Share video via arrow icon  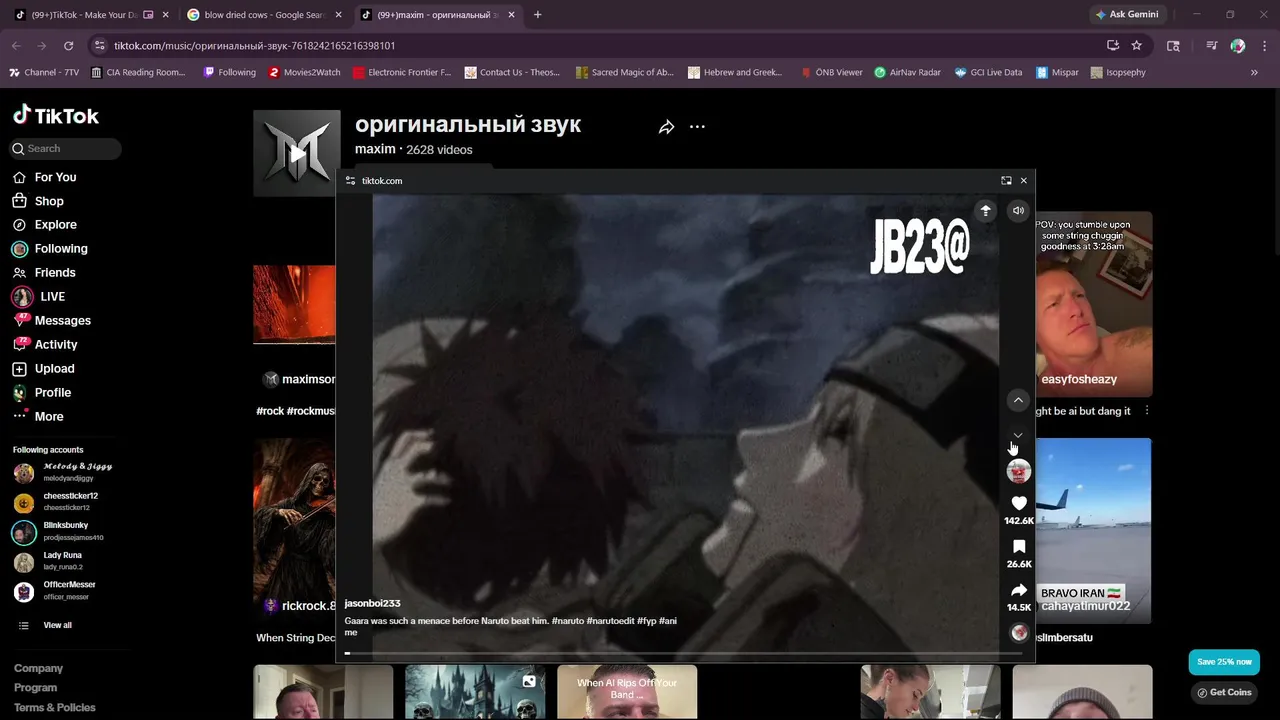pos(1019,591)
